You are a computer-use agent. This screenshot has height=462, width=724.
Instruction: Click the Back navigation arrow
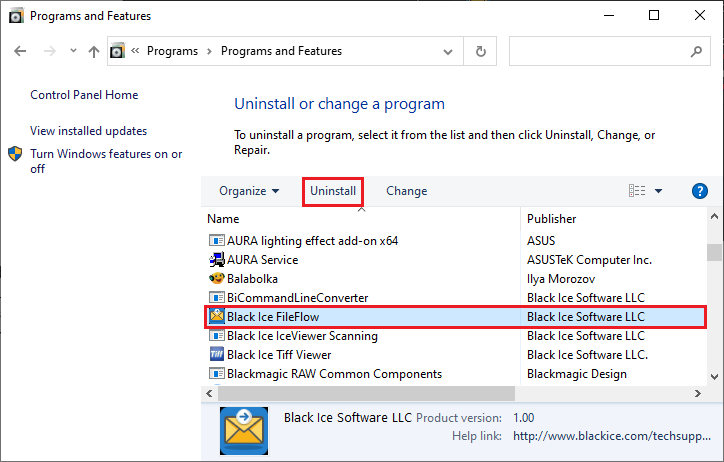[x=20, y=51]
